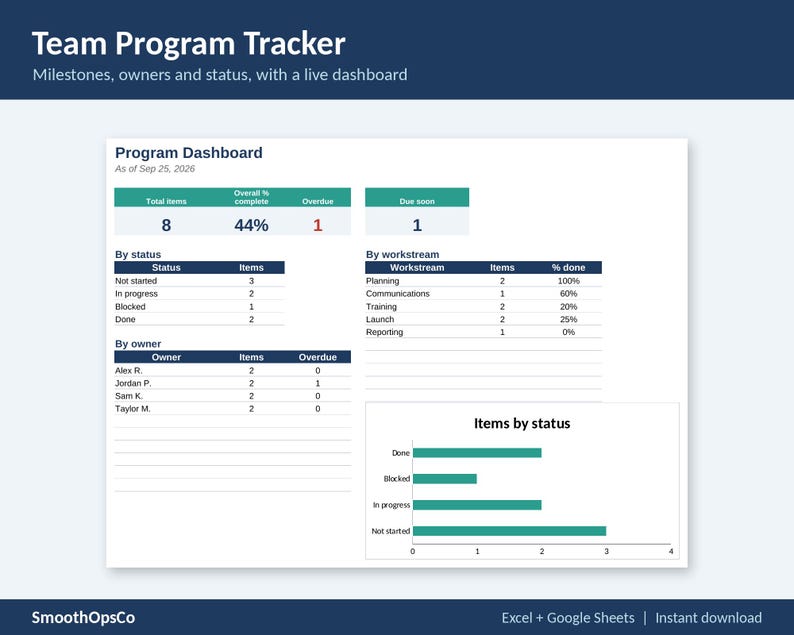Click the Team Program Tracker title
This screenshot has height=635, width=794.
188,44
